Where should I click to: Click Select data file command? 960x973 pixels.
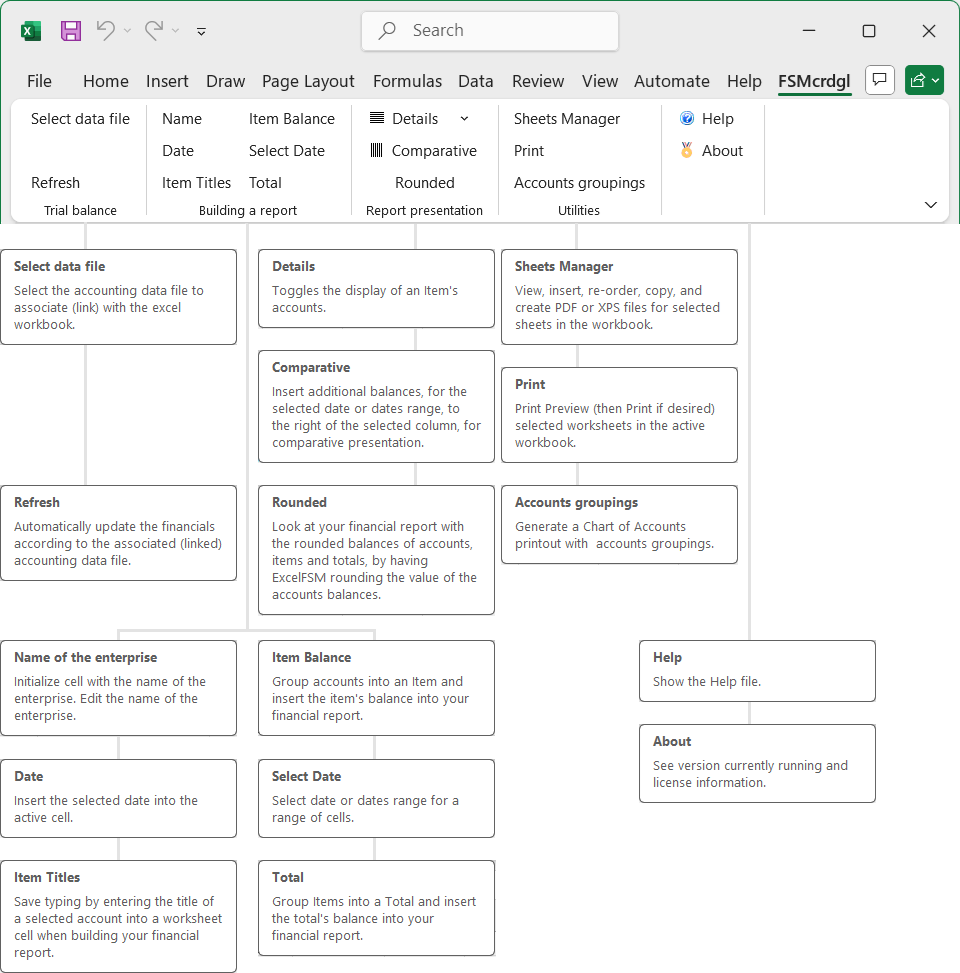(x=80, y=119)
